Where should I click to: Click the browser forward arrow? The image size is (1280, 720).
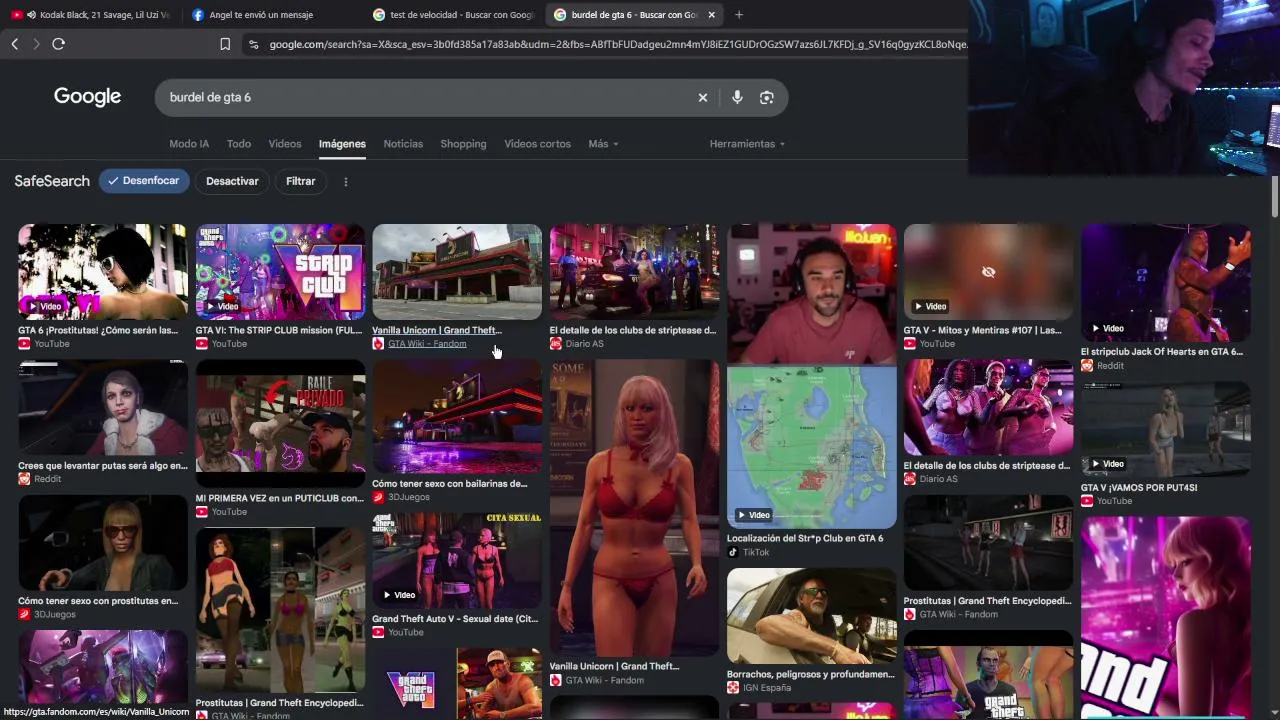coord(36,44)
